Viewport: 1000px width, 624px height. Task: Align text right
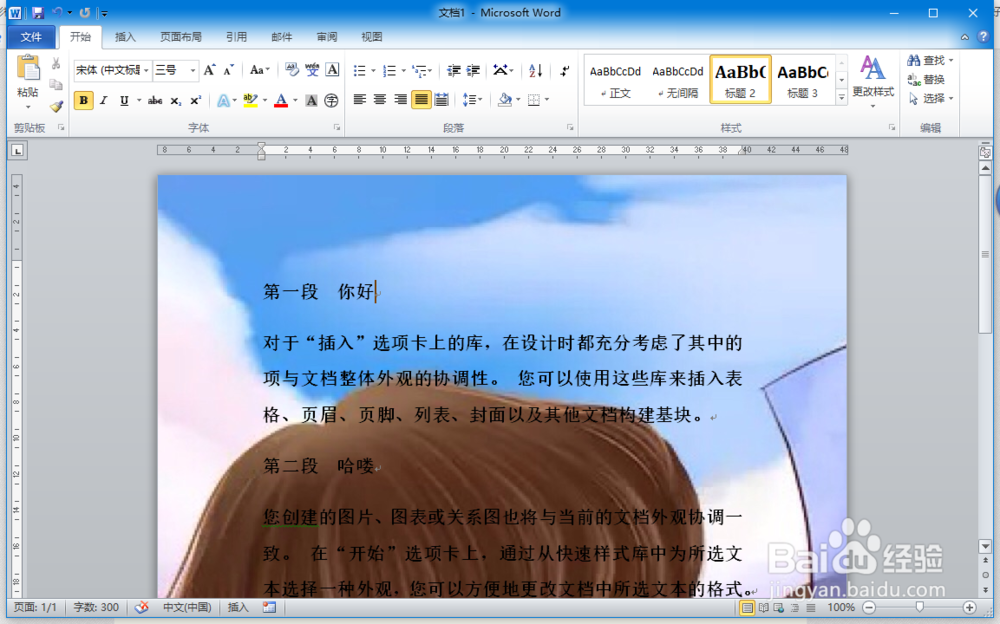point(400,100)
